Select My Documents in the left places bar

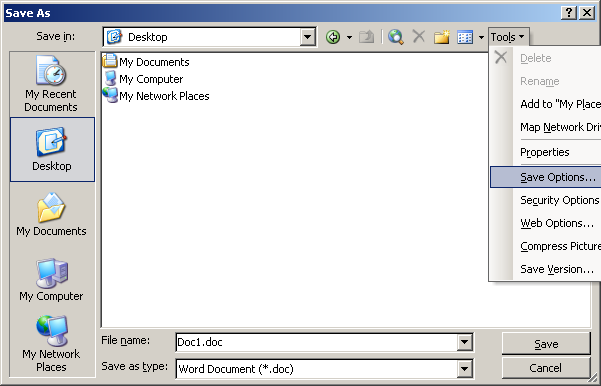tap(51, 215)
